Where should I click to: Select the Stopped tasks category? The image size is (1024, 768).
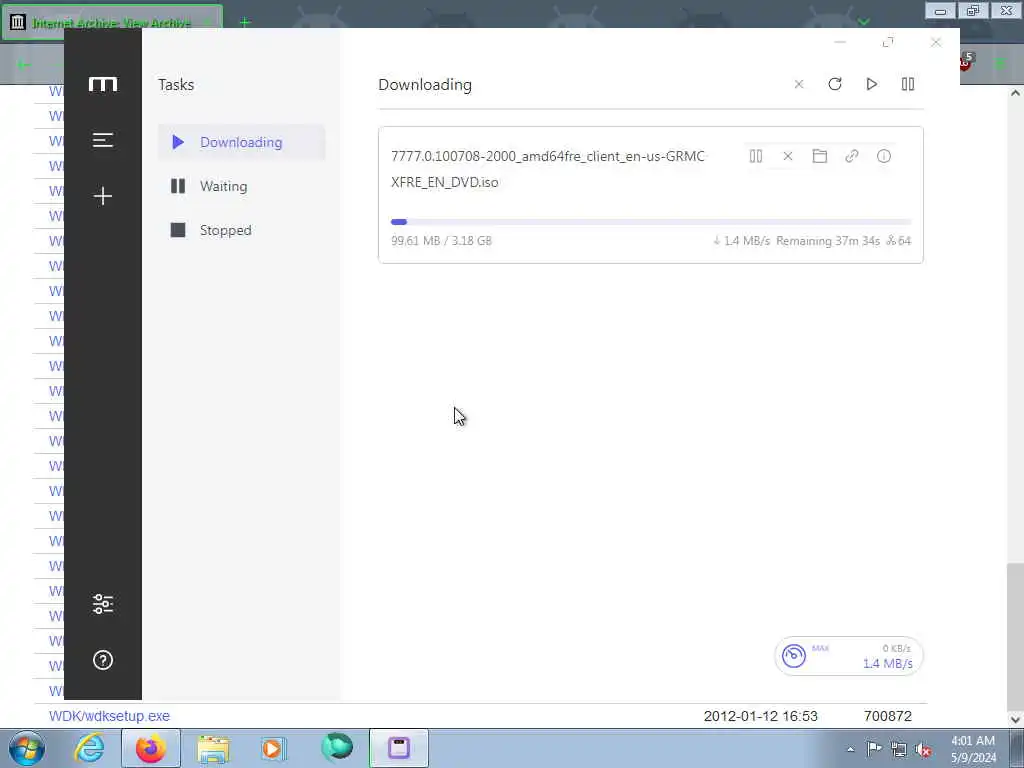(242, 230)
